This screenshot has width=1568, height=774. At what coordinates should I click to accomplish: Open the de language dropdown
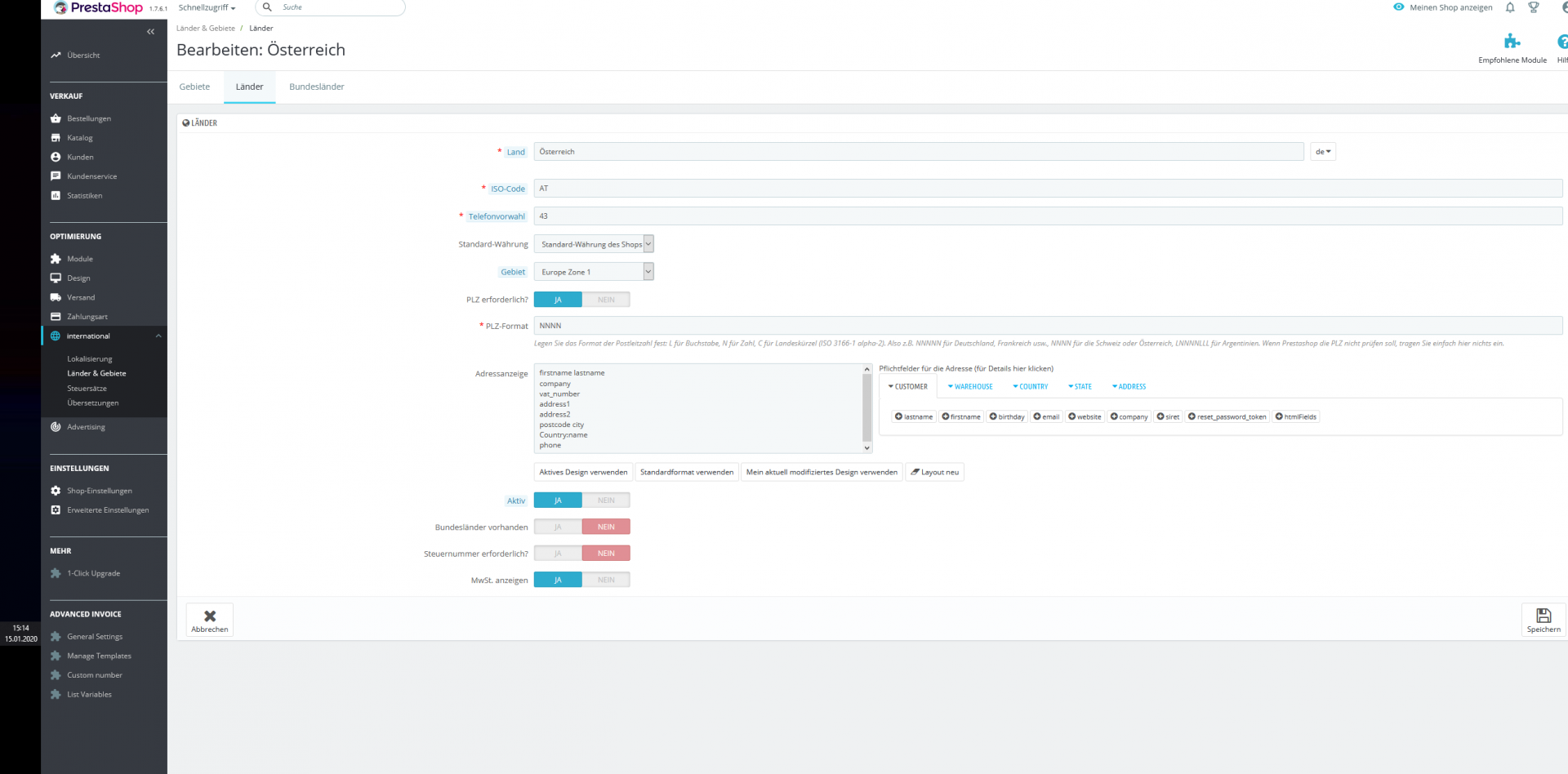click(1323, 152)
